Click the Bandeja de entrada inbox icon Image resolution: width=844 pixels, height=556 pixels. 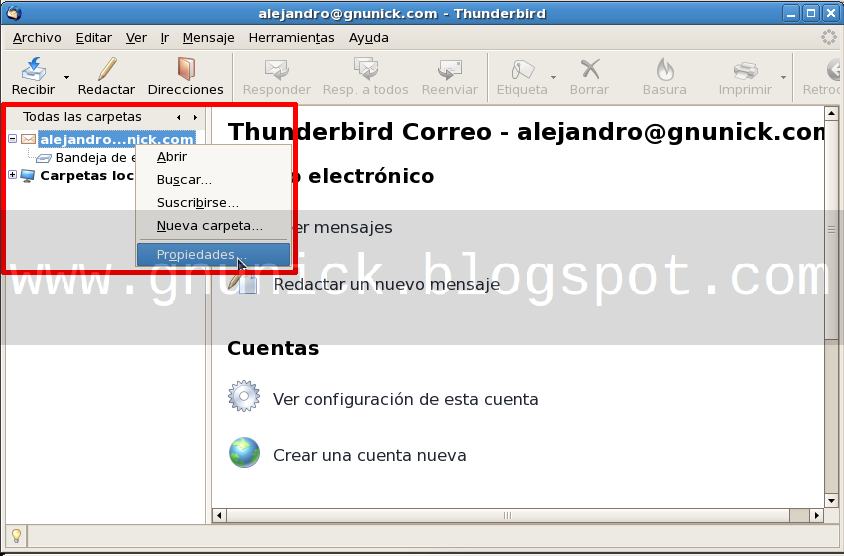click(44, 158)
